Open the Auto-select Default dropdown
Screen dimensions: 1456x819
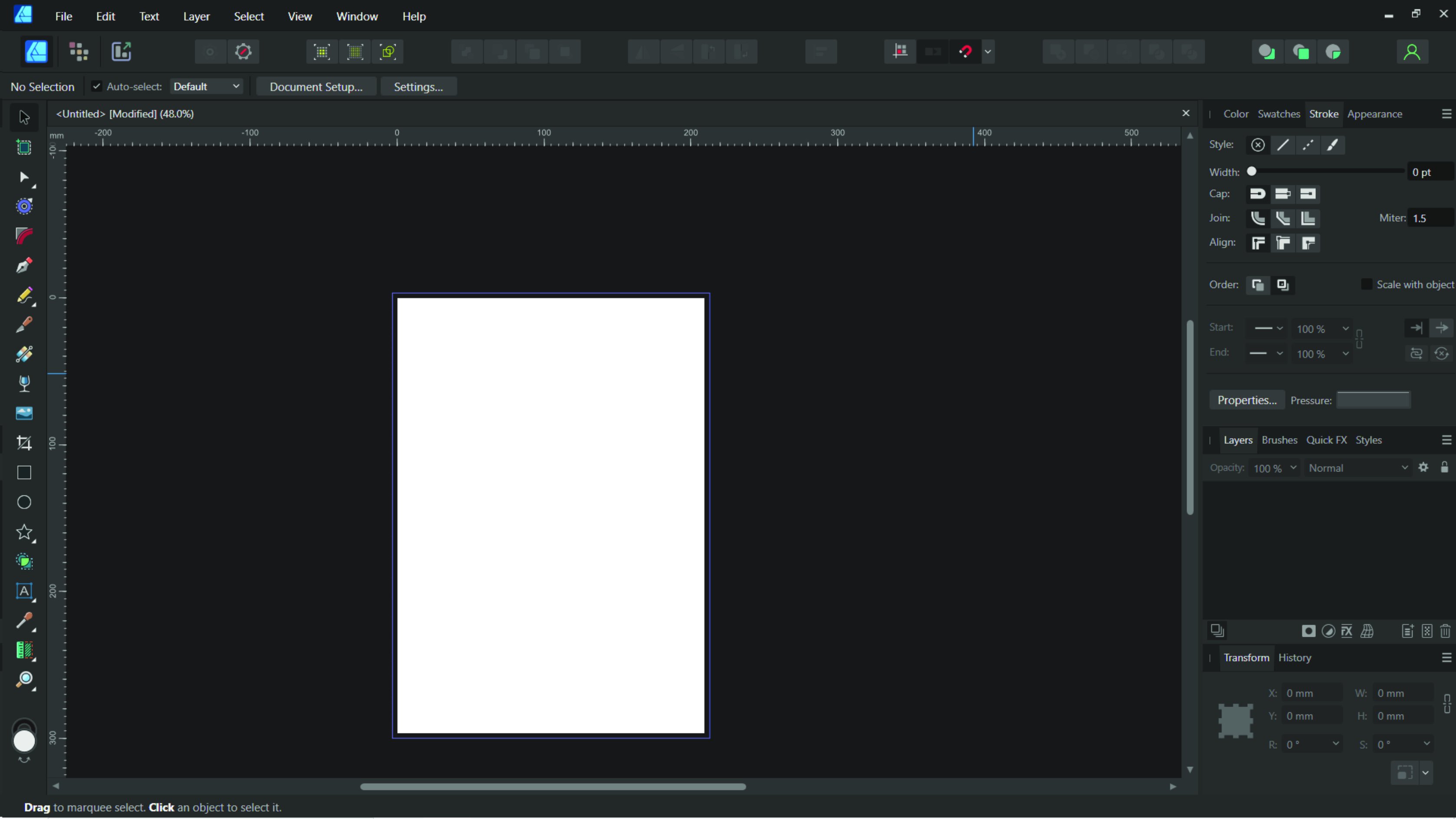point(207,86)
